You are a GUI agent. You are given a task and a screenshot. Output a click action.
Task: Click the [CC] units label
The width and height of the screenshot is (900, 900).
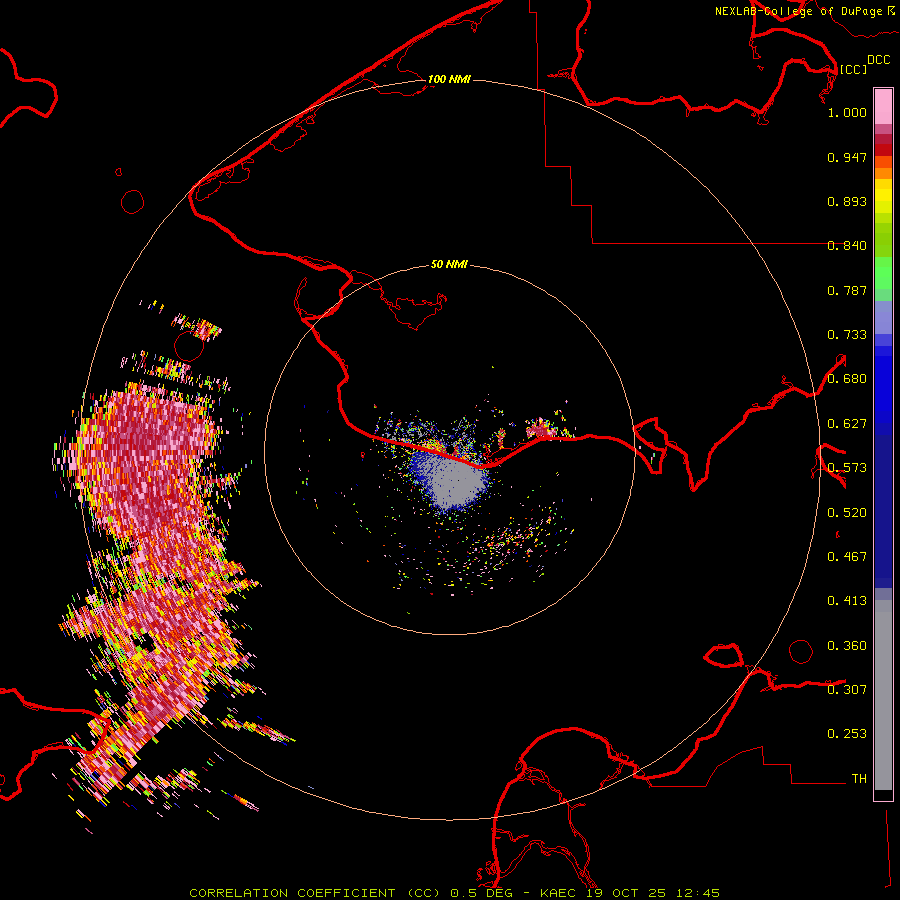pyautogui.click(x=853, y=69)
